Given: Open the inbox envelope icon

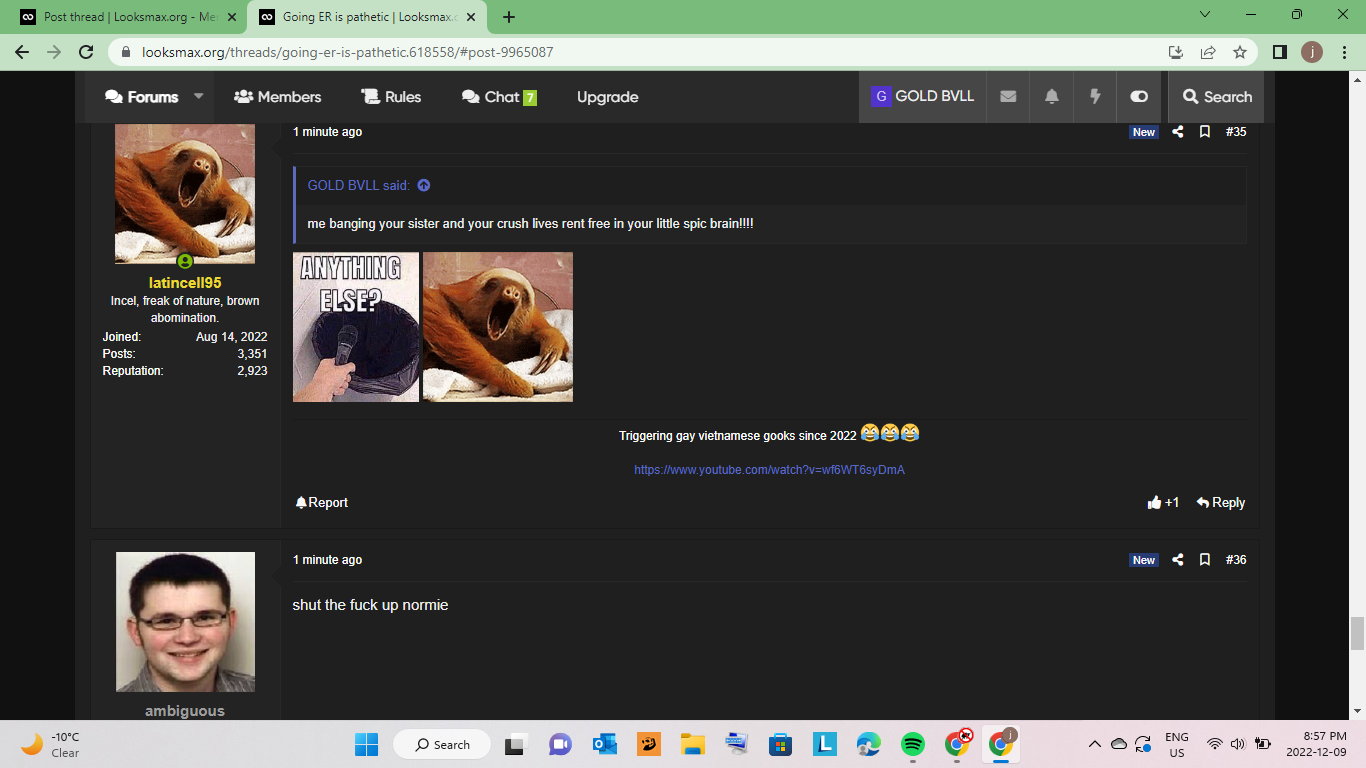Looking at the screenshot, I should (1008, 97).
